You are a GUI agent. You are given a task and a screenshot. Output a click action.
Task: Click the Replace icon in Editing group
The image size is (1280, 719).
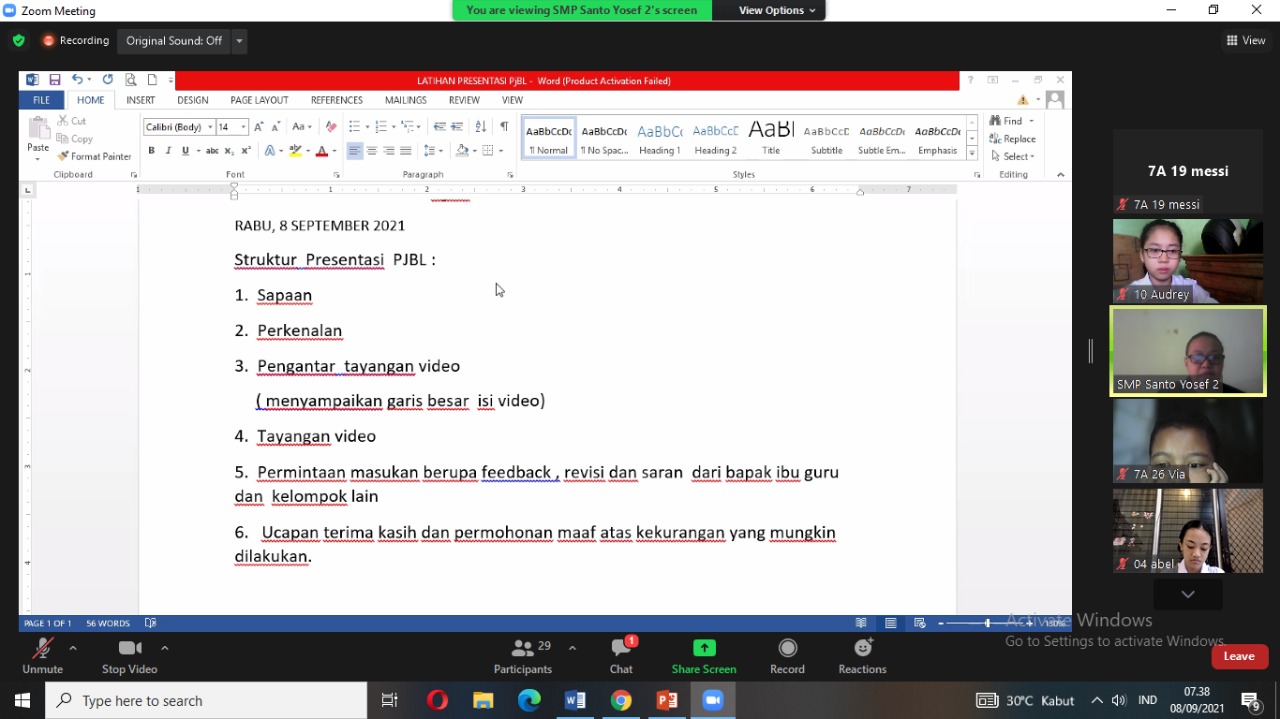(x=995, y=139)
